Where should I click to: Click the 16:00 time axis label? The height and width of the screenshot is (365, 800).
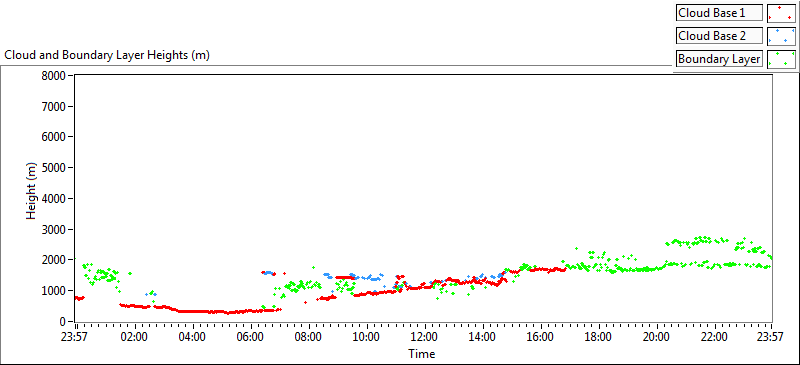click(x=541, y=337)
